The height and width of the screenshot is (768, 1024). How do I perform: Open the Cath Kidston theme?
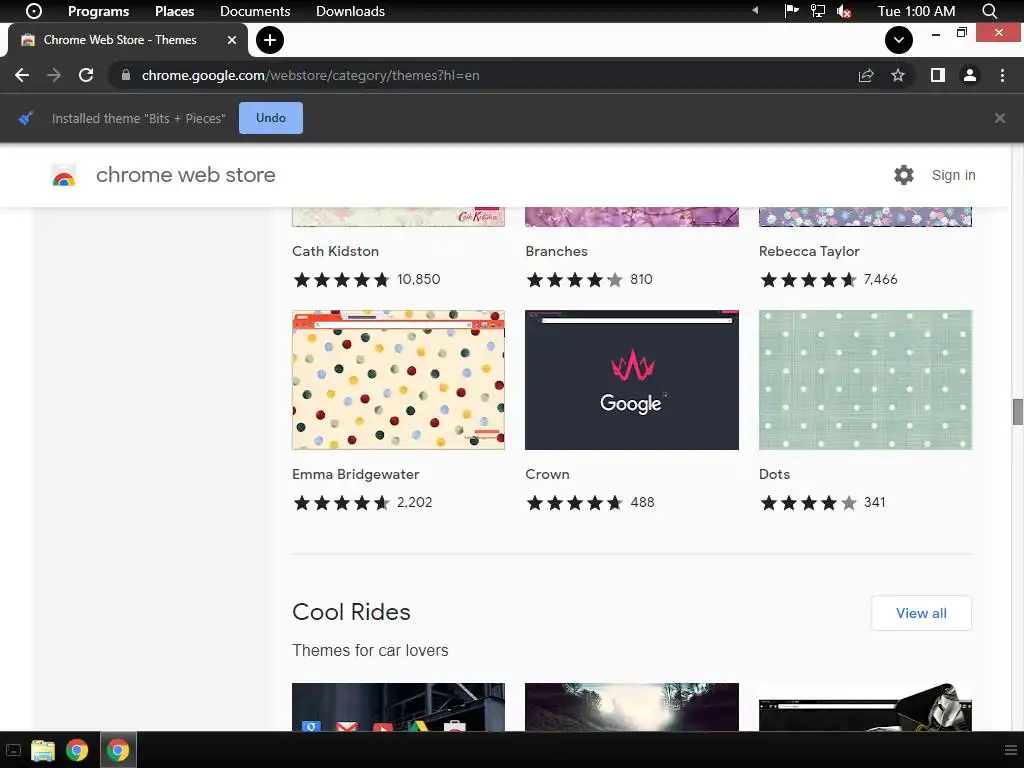335,251
